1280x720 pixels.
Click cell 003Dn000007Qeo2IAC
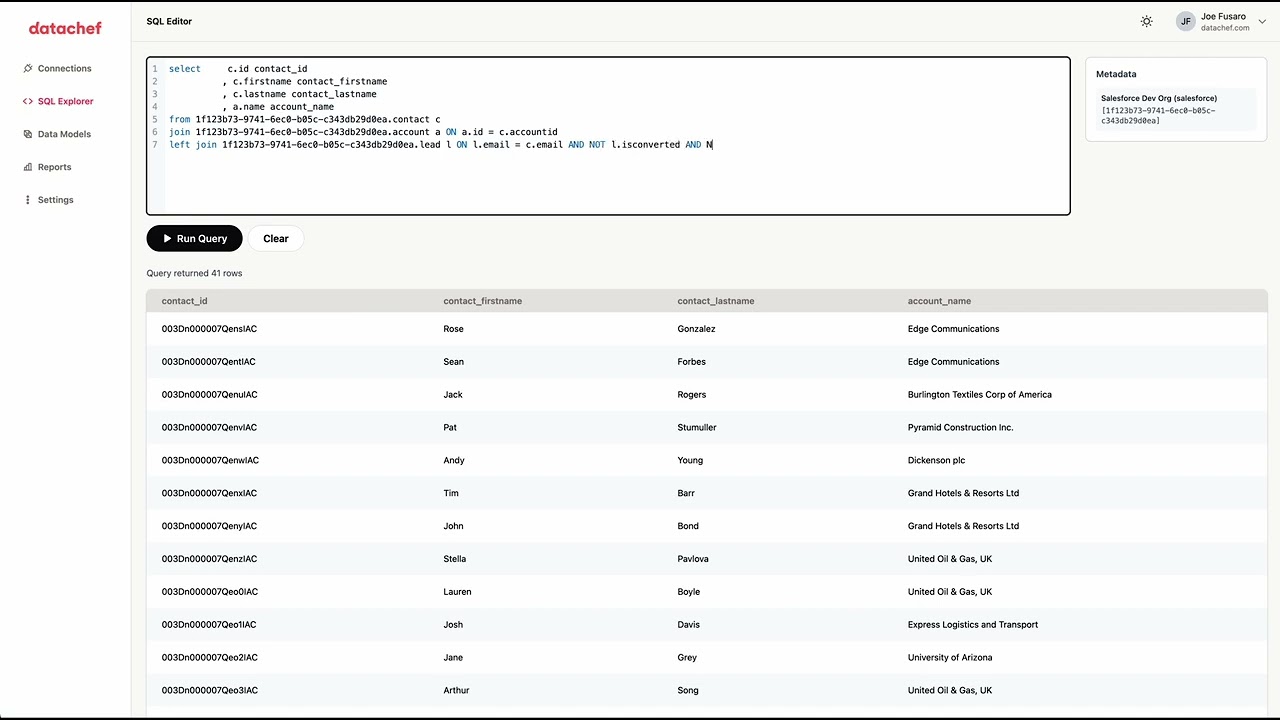[210, 658]
